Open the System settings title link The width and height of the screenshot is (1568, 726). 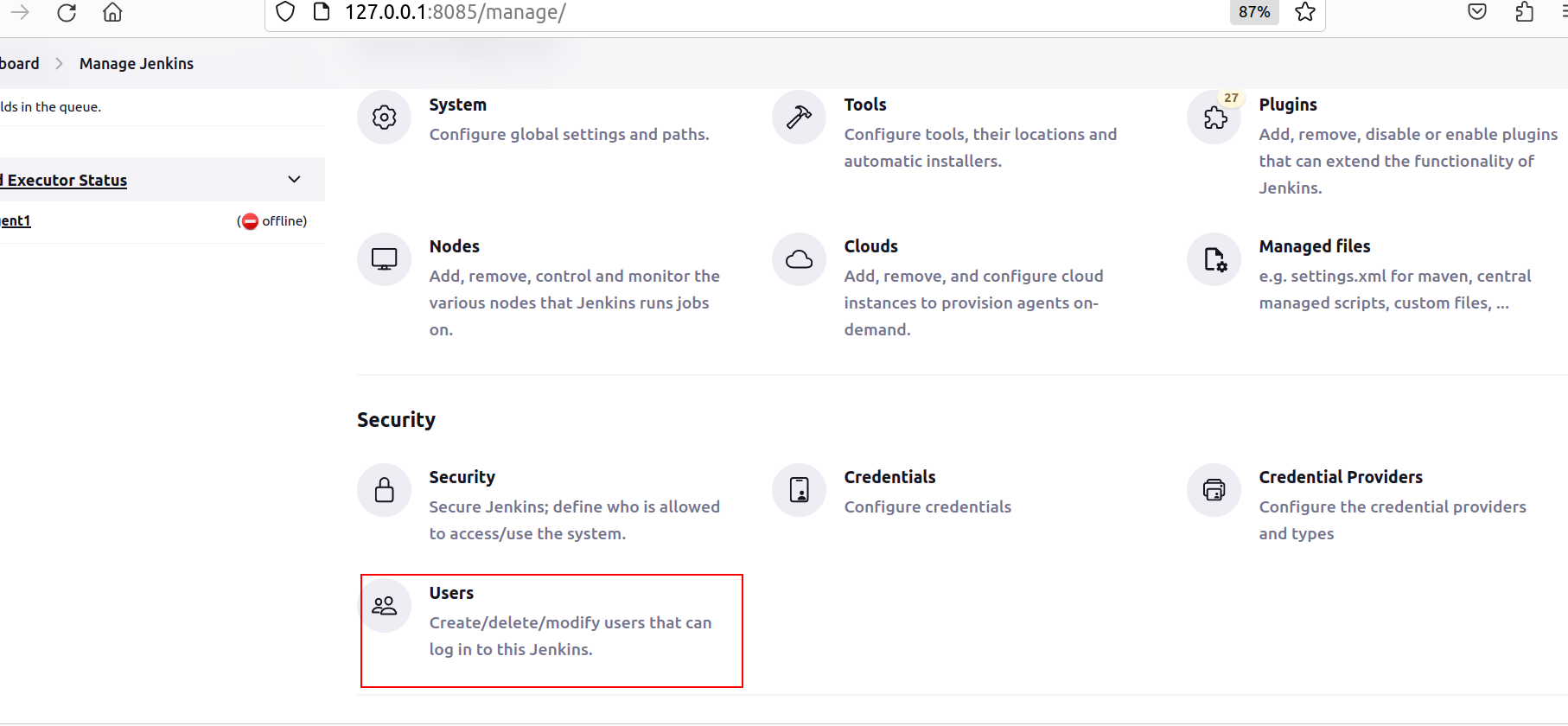click(x=457, y=105)
